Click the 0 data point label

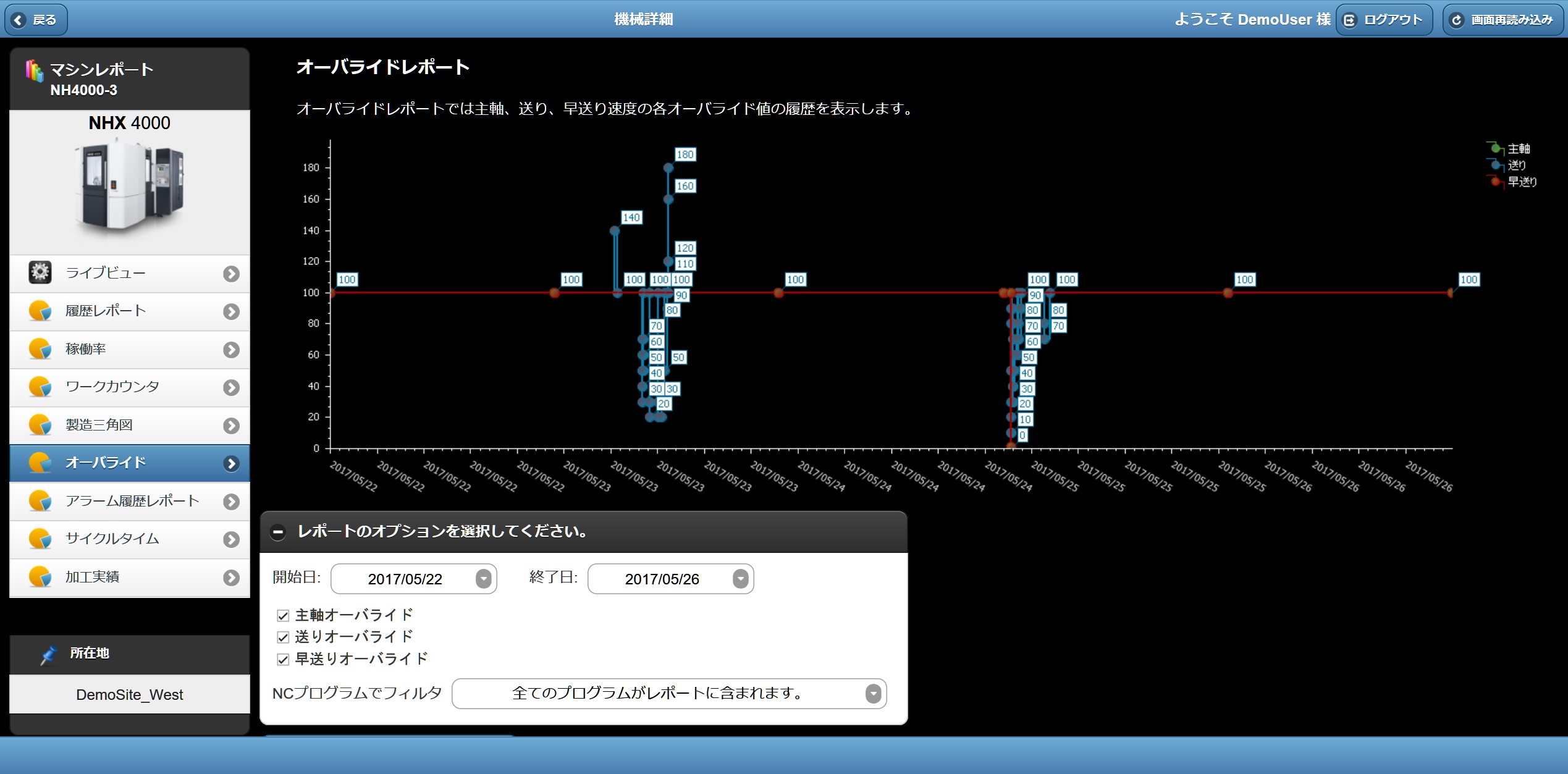(1022, 435)
